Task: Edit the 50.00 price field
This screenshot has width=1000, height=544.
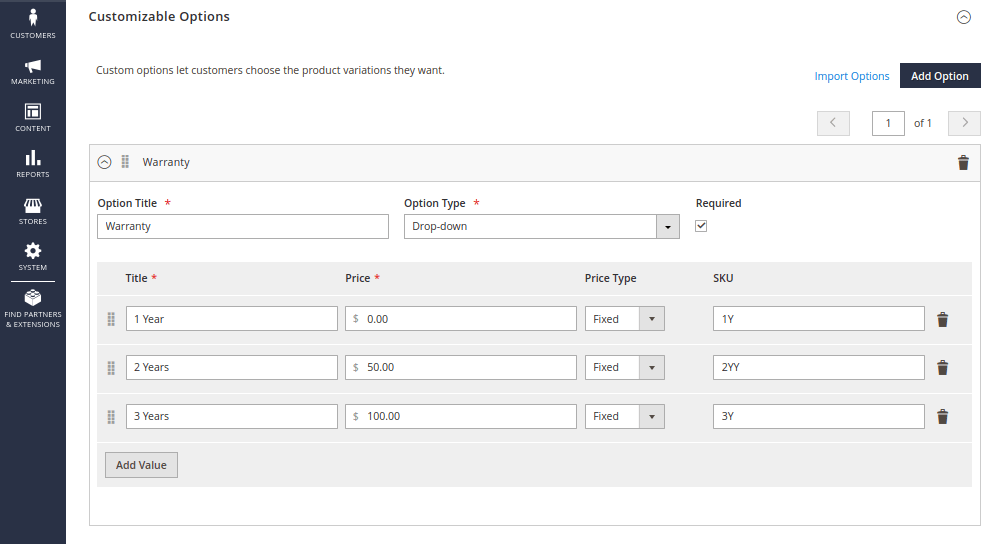Action: pos(461,367)
